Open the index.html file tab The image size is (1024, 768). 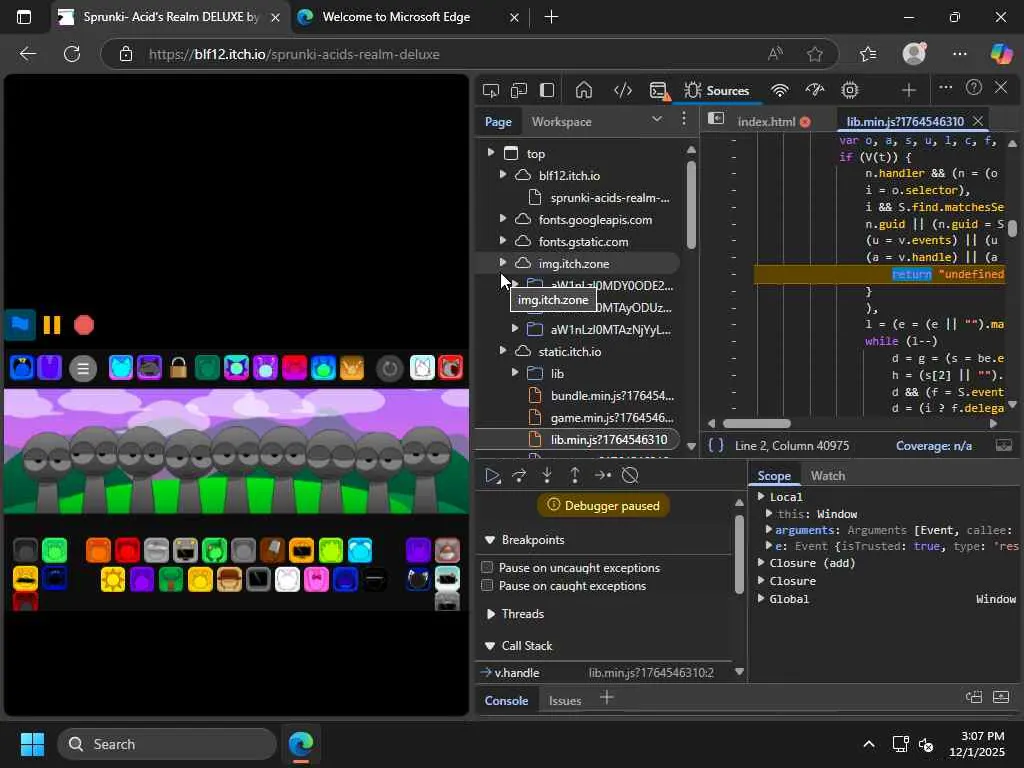(x=766, y=122)
